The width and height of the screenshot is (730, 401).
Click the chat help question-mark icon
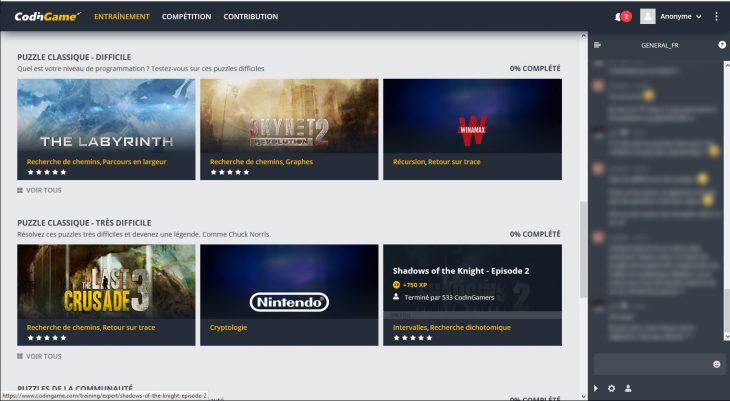(722, 45)
